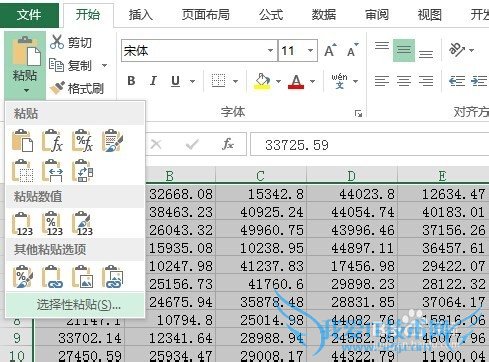Choose the Paste as Linked Picture option

pyautogui.click(x=113, y=277)
